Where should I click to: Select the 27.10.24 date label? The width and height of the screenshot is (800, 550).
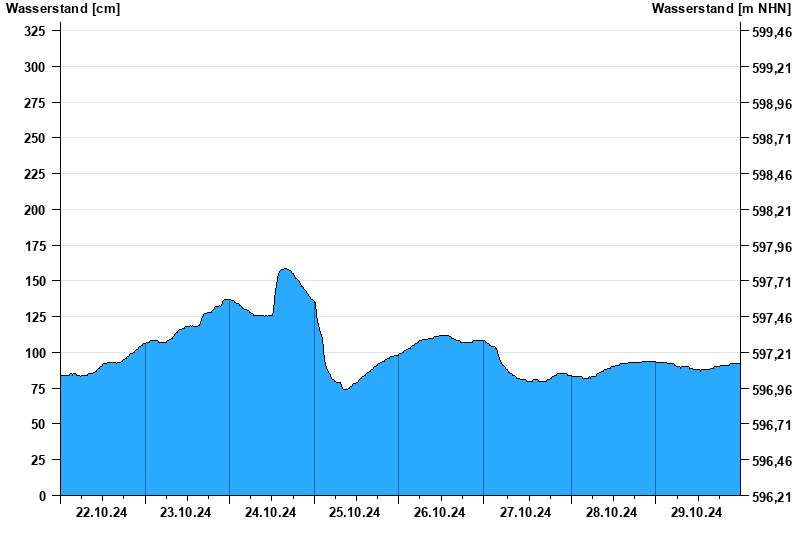526,513
